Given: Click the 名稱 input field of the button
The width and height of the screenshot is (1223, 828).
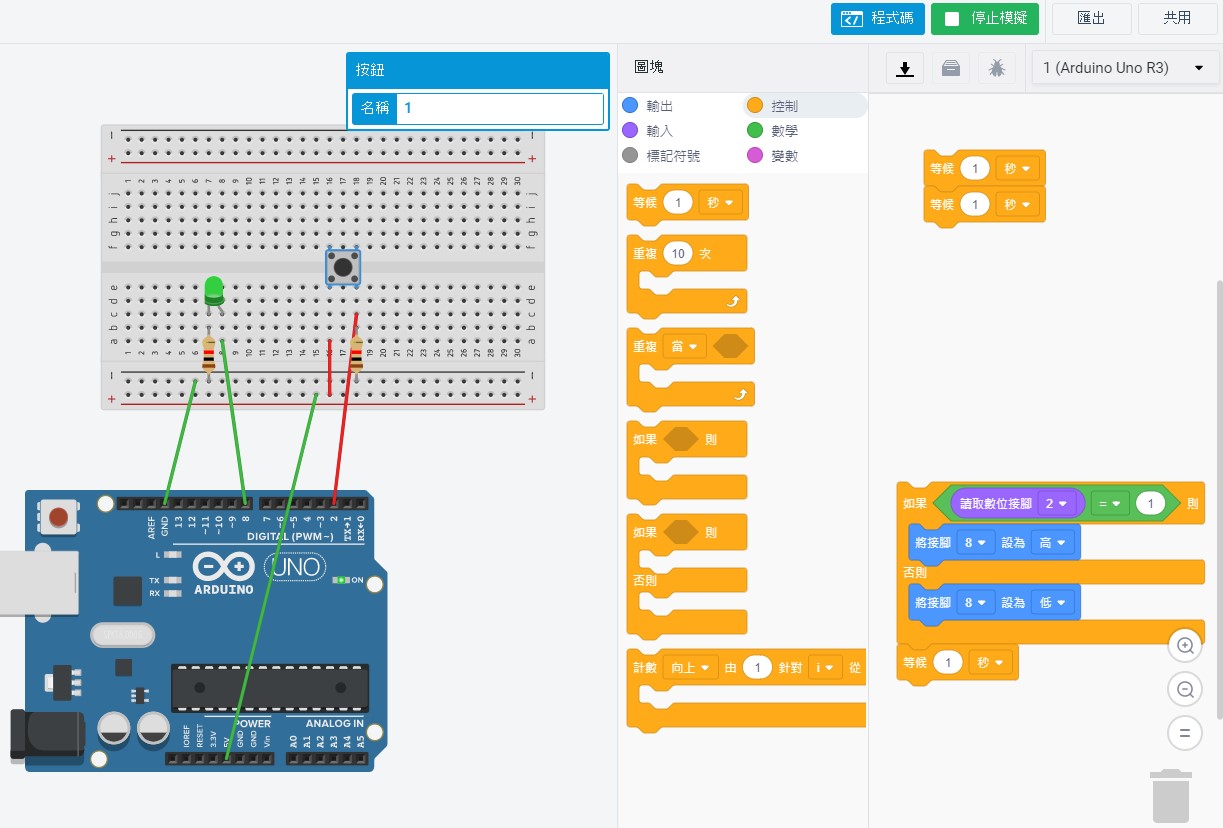Looking at the screenshot, I should (499, 108).
